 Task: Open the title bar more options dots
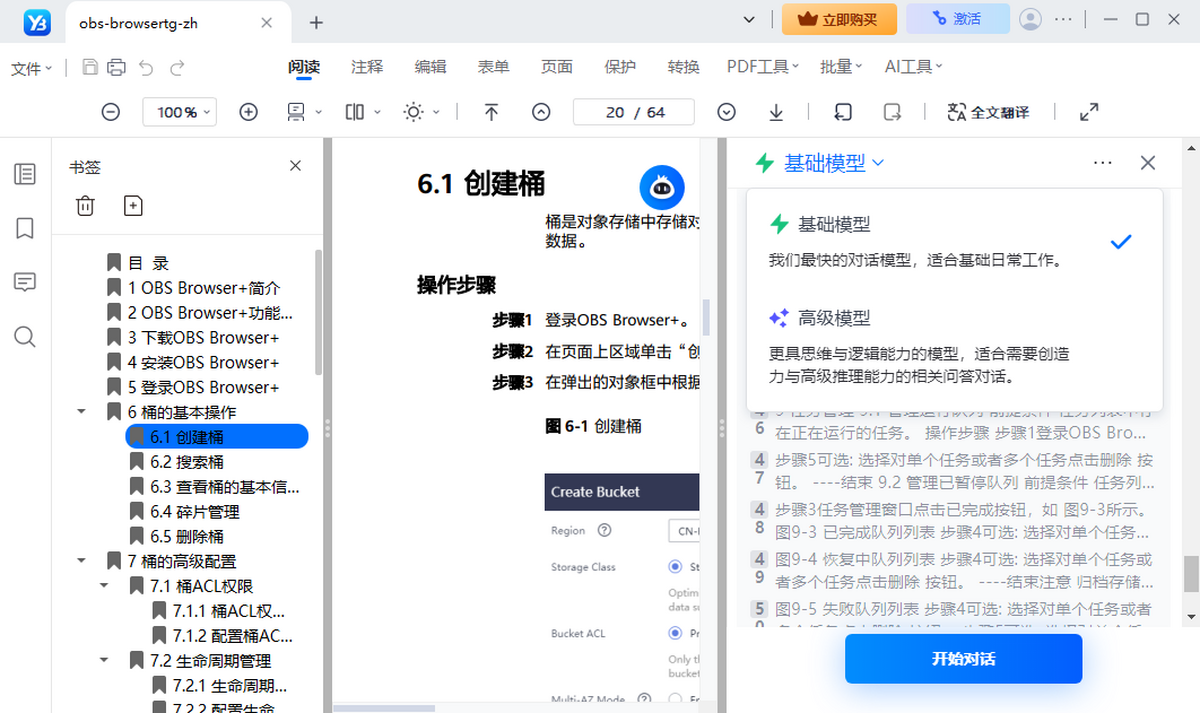coord(1064,19)
